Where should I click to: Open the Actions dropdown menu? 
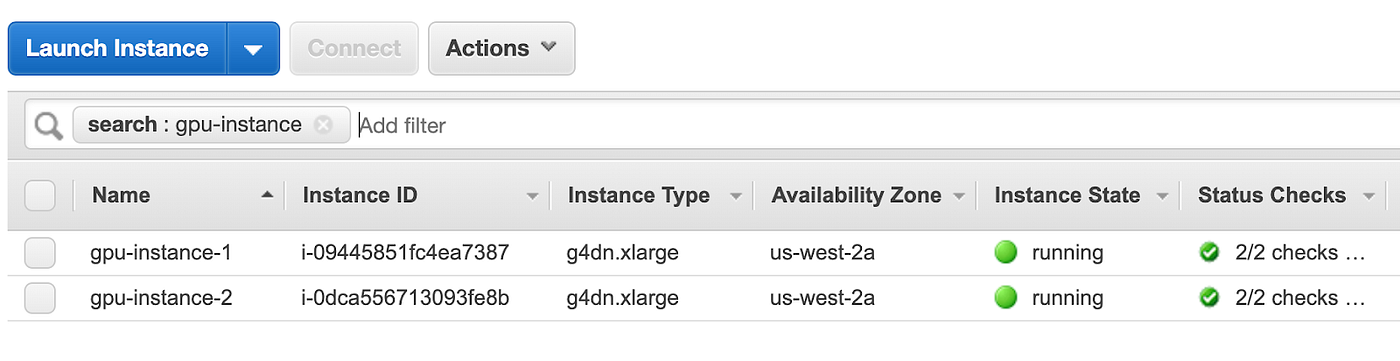pyautogui.click(x=501, y=48)
